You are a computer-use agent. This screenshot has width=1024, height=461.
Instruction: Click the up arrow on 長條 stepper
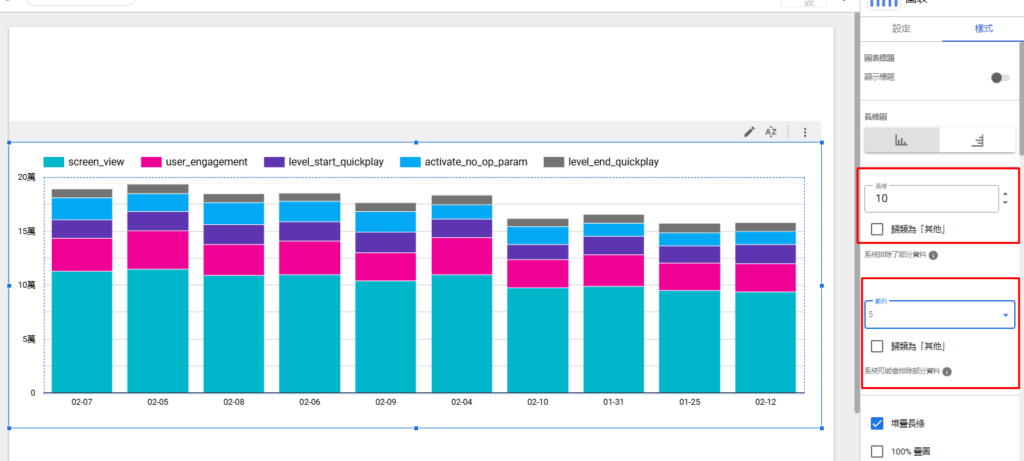(1005, 194)
